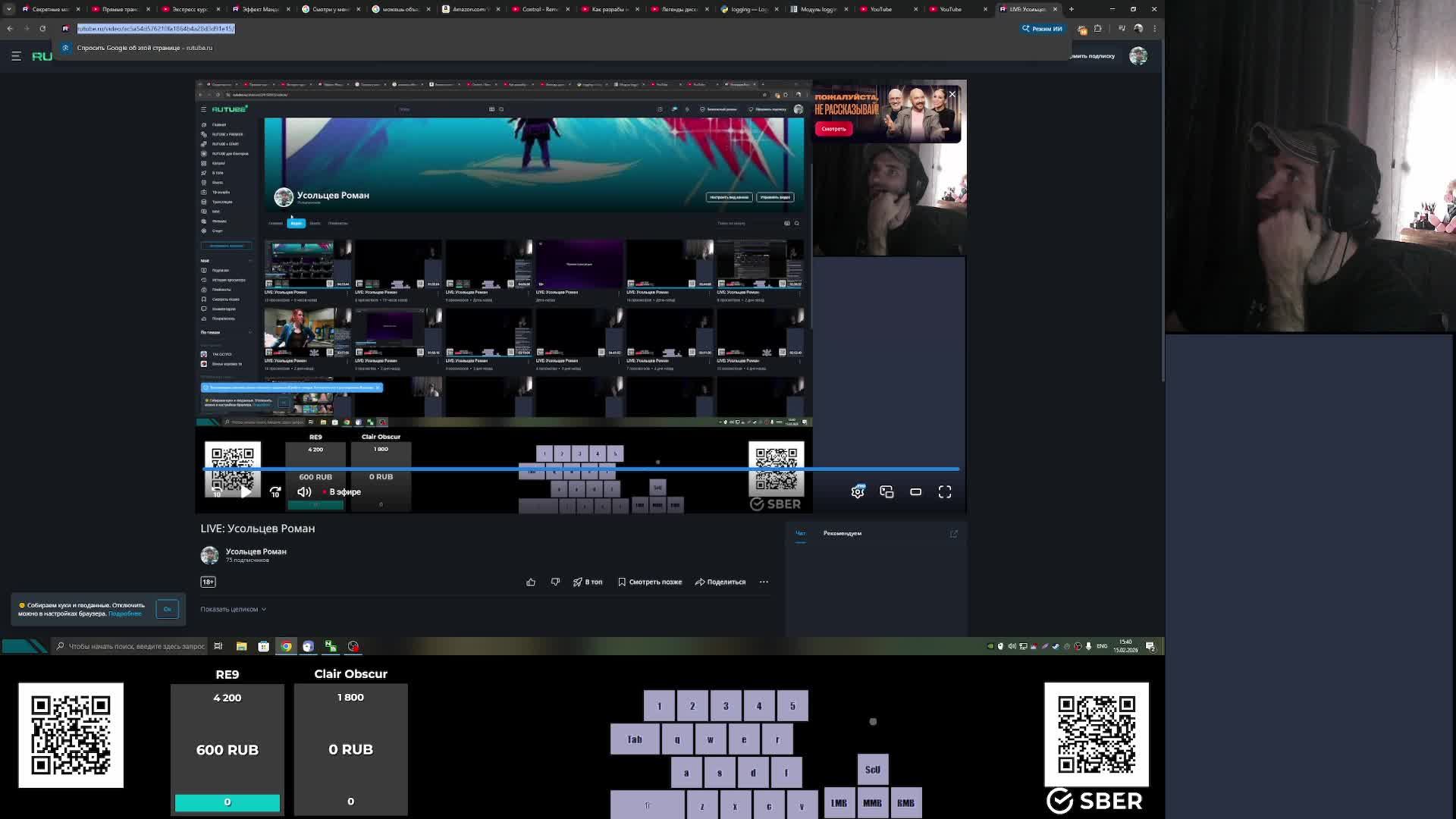The image size is (1456, 819).
Task: Toggle theater wide-player mode
Action: [915, 492]
